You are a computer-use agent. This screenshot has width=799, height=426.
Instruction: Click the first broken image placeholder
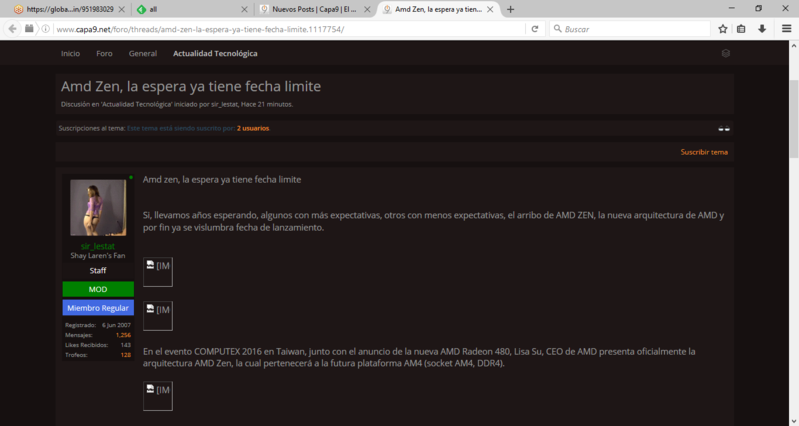[x=157, y=272]
